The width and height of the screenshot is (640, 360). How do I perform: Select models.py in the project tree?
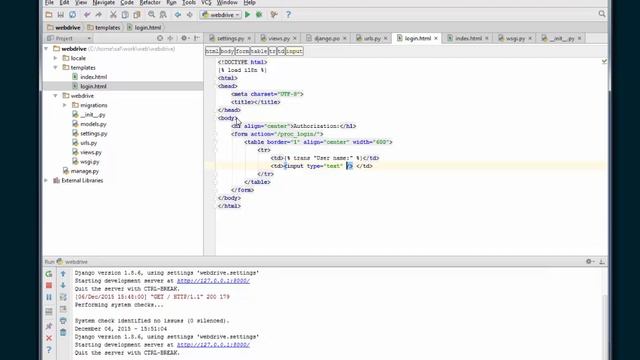click(93, 124)
